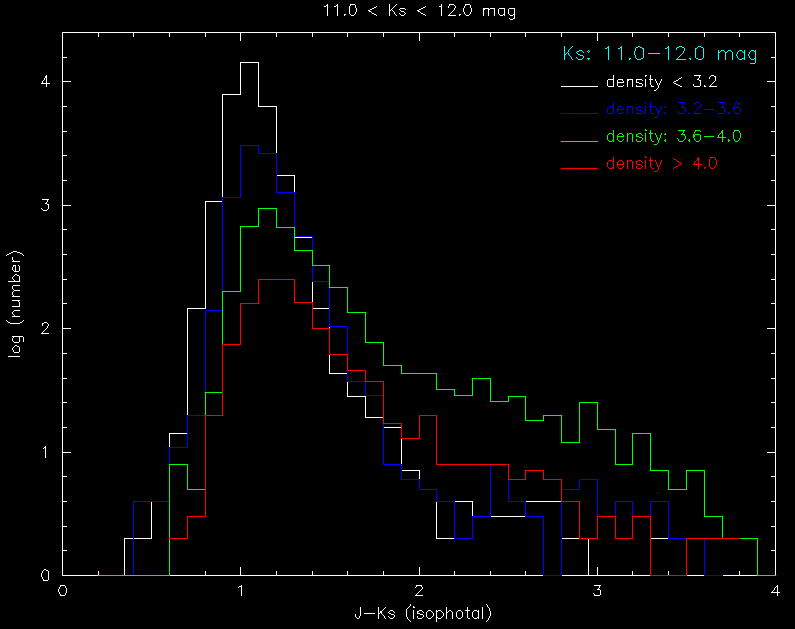
Task: Select the red legend line sample
Action: tap(580, 164)
